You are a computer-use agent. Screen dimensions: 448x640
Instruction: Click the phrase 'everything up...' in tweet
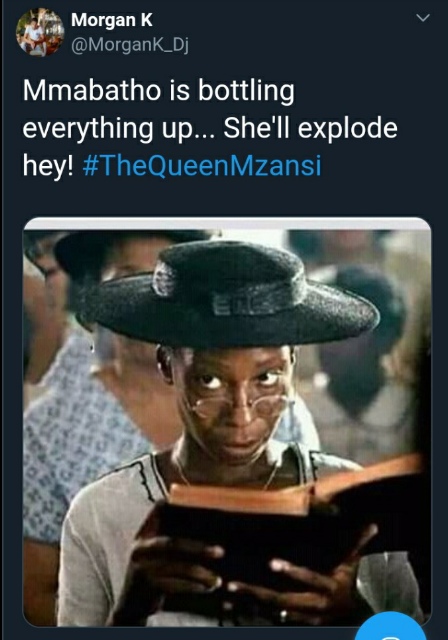118,130
